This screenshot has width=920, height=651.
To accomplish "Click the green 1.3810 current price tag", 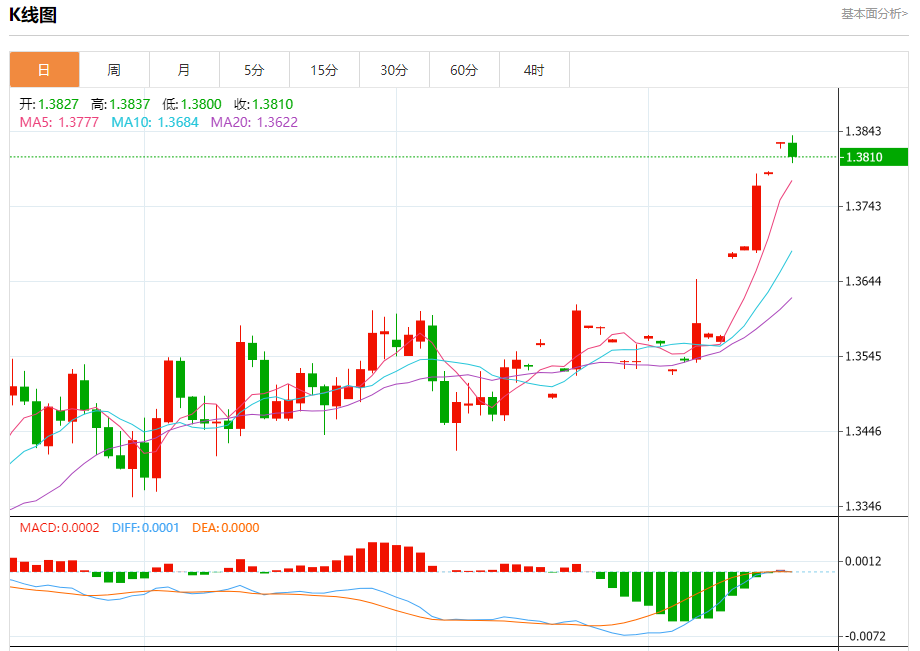I will pos(874,157).
